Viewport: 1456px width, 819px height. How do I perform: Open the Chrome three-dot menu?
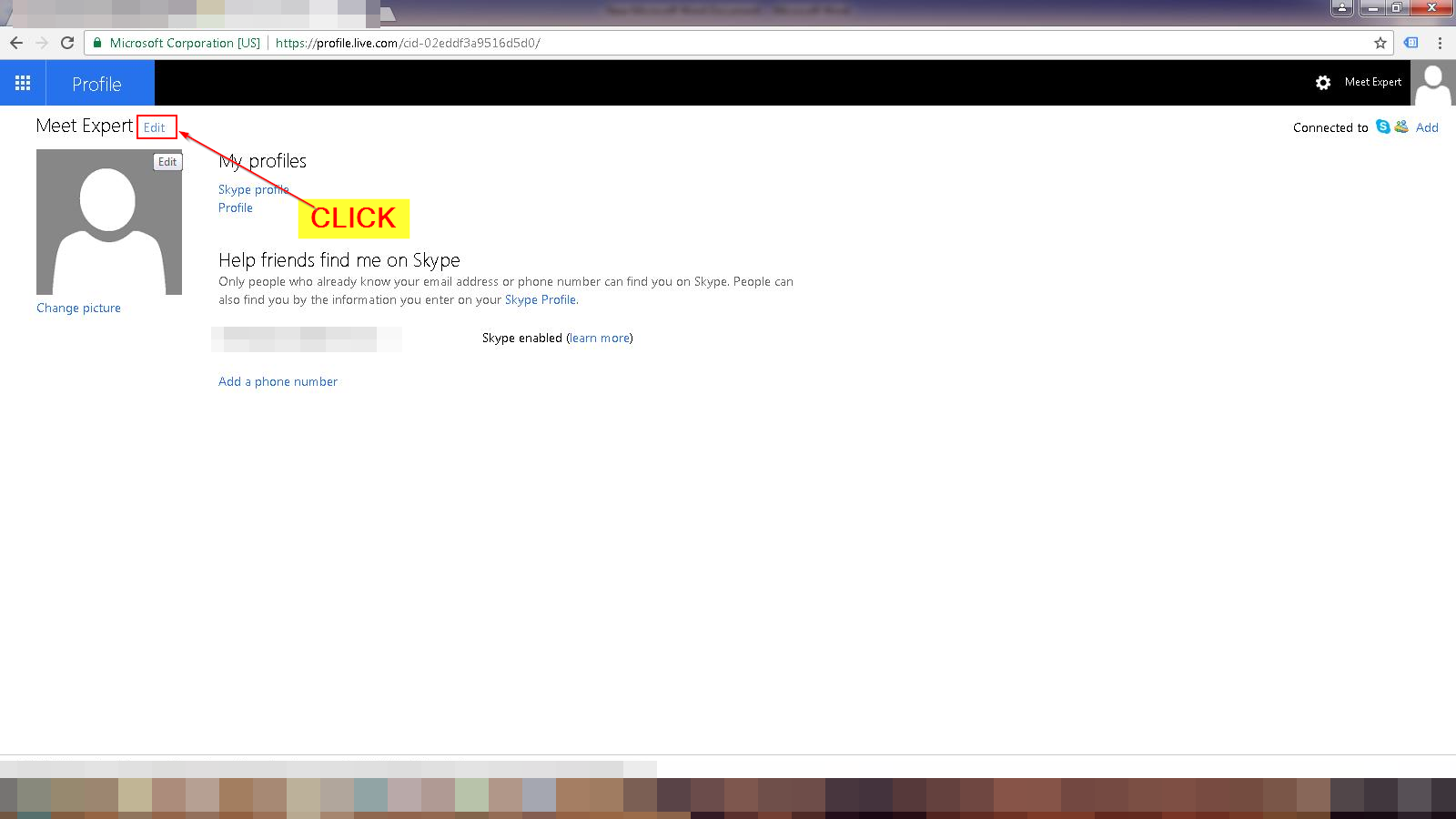1440,43
